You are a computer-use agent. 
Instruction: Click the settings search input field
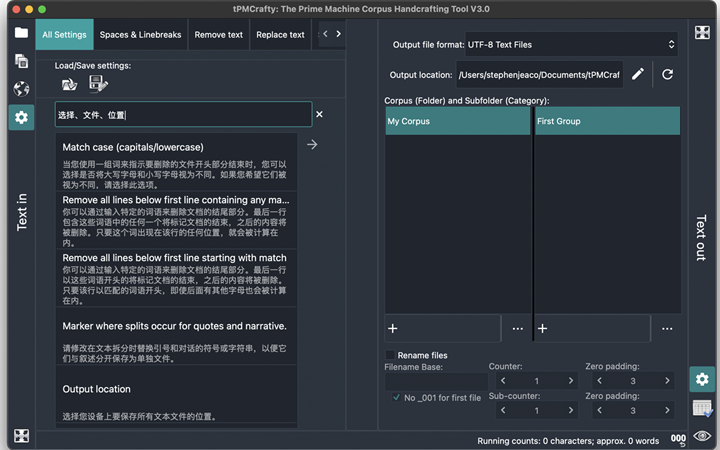pos(183,114)
